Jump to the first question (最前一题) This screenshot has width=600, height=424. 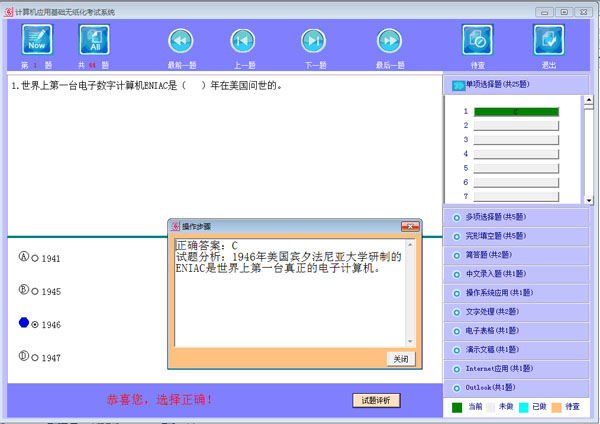tap(180, 40)
